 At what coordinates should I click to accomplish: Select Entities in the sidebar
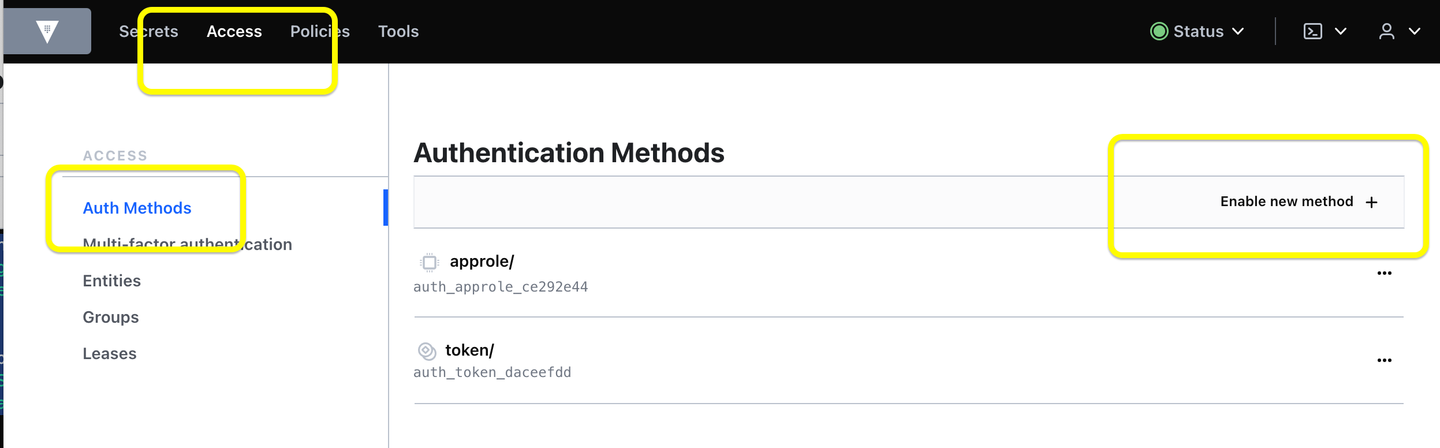(112, 281)
